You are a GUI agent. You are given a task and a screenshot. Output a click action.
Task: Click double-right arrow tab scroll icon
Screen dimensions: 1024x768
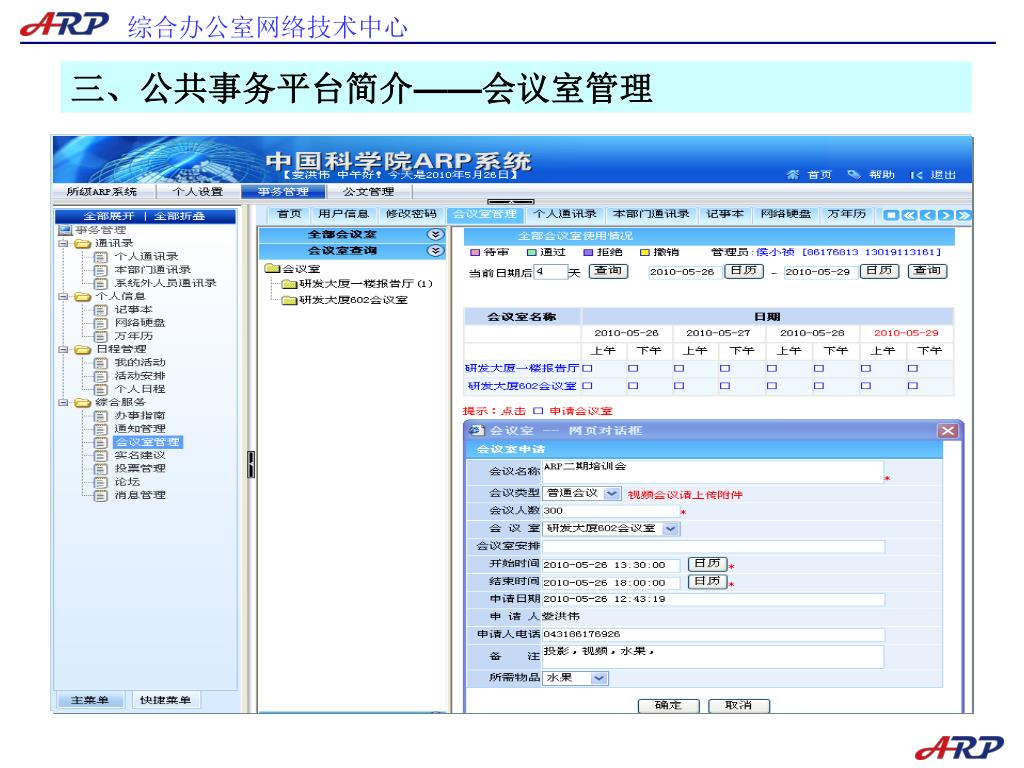(963, 215)
